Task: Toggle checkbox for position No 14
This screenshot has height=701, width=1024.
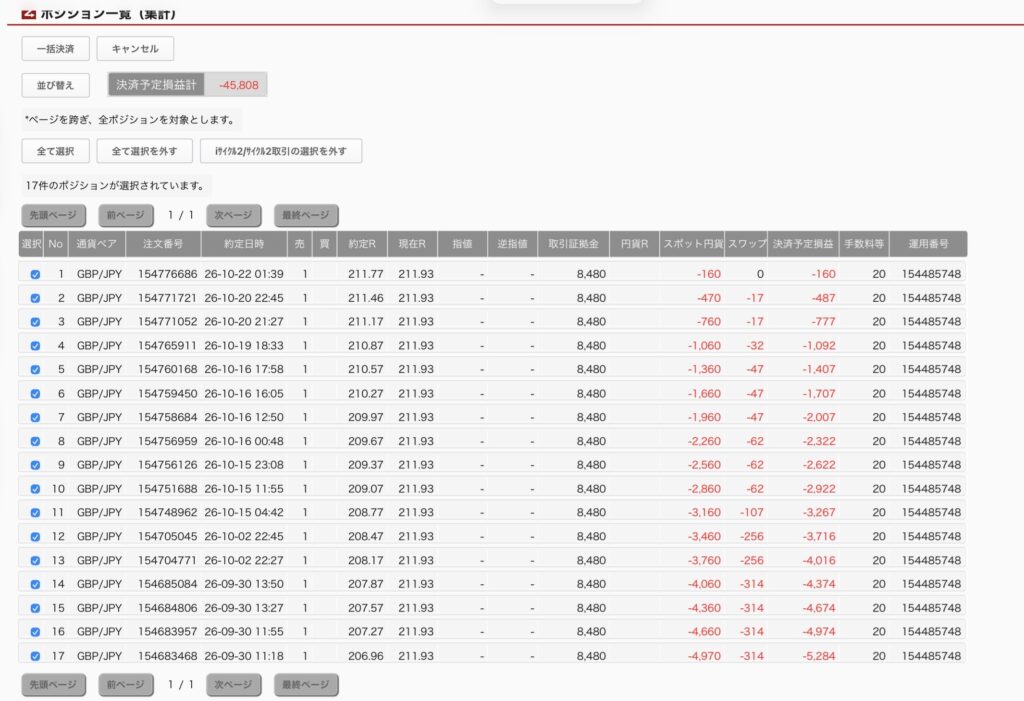Action: 35,585
